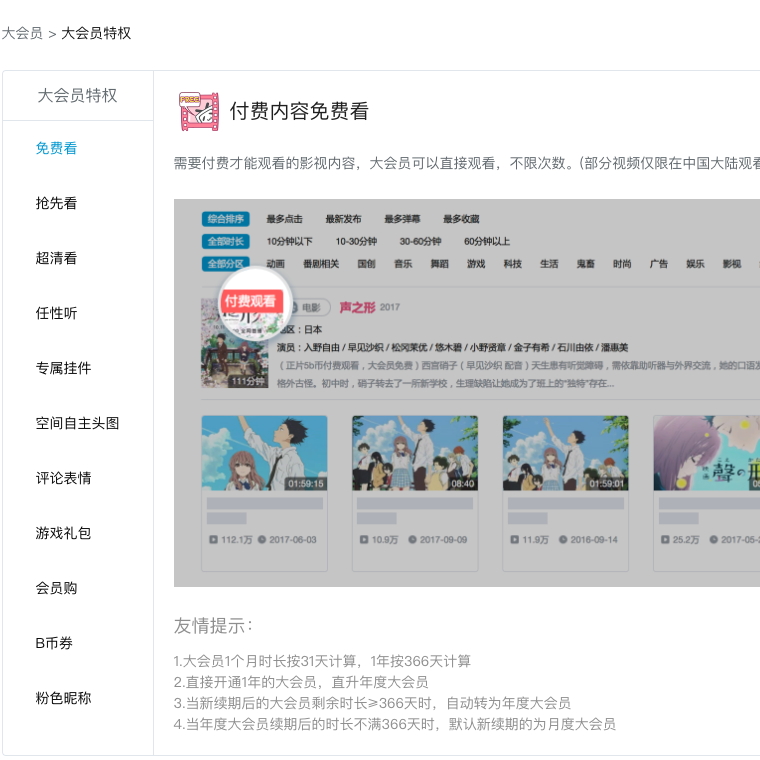Click the 友情提示 heading
Image resolution: width=760 pixels, height=760 pixels.
pyautogui.click(x=213, y=626)
